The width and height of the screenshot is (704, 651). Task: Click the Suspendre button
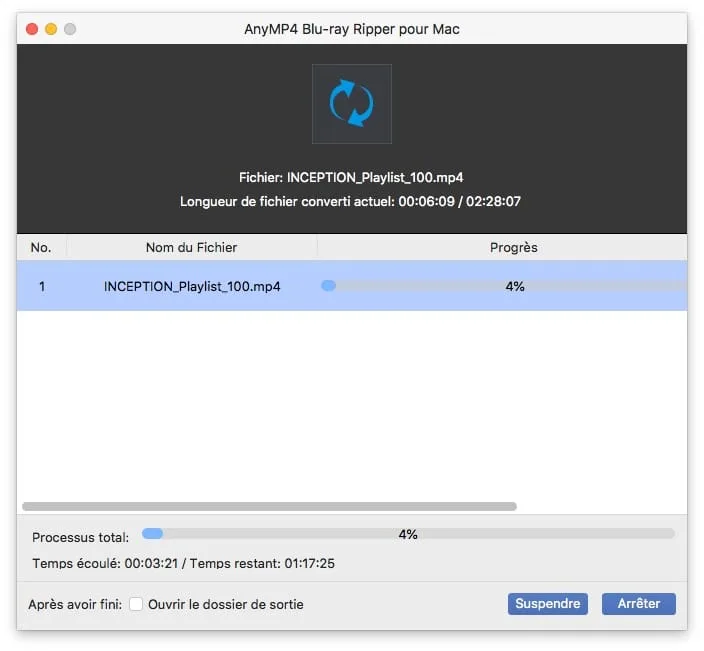(548, 603)
